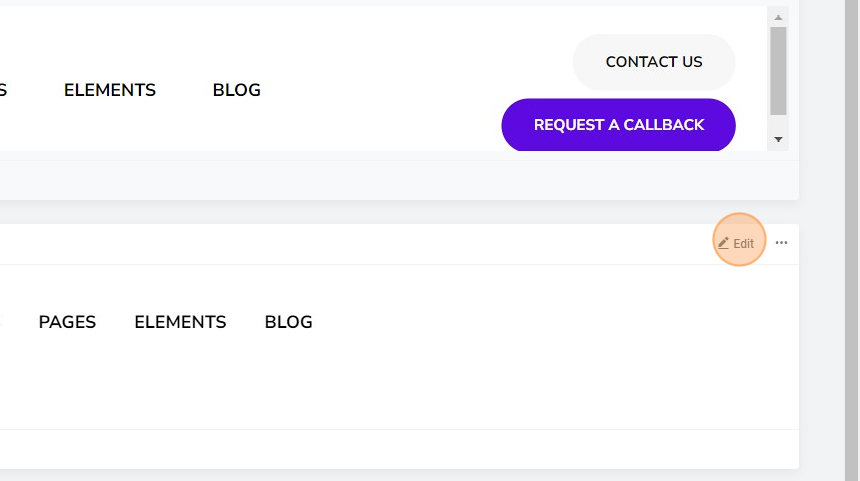Select BLOG in the upper header preview
Screen dimensions: 860x481
[x=236, y=90]
